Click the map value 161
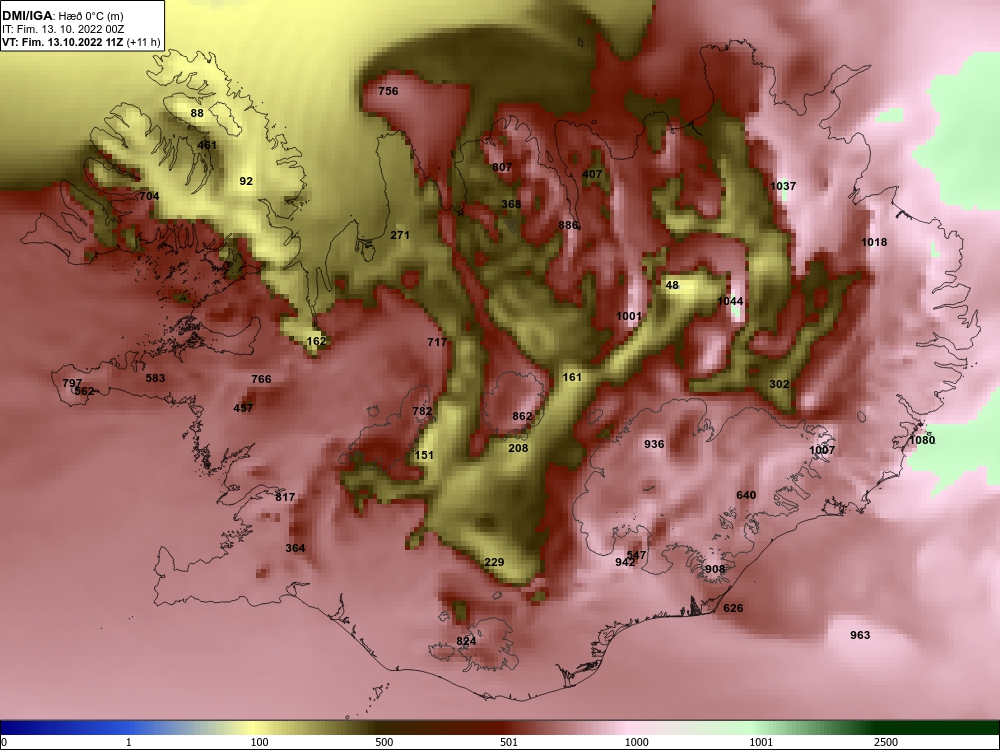This screenshot has width=1000, height=750. click(572, 378)
